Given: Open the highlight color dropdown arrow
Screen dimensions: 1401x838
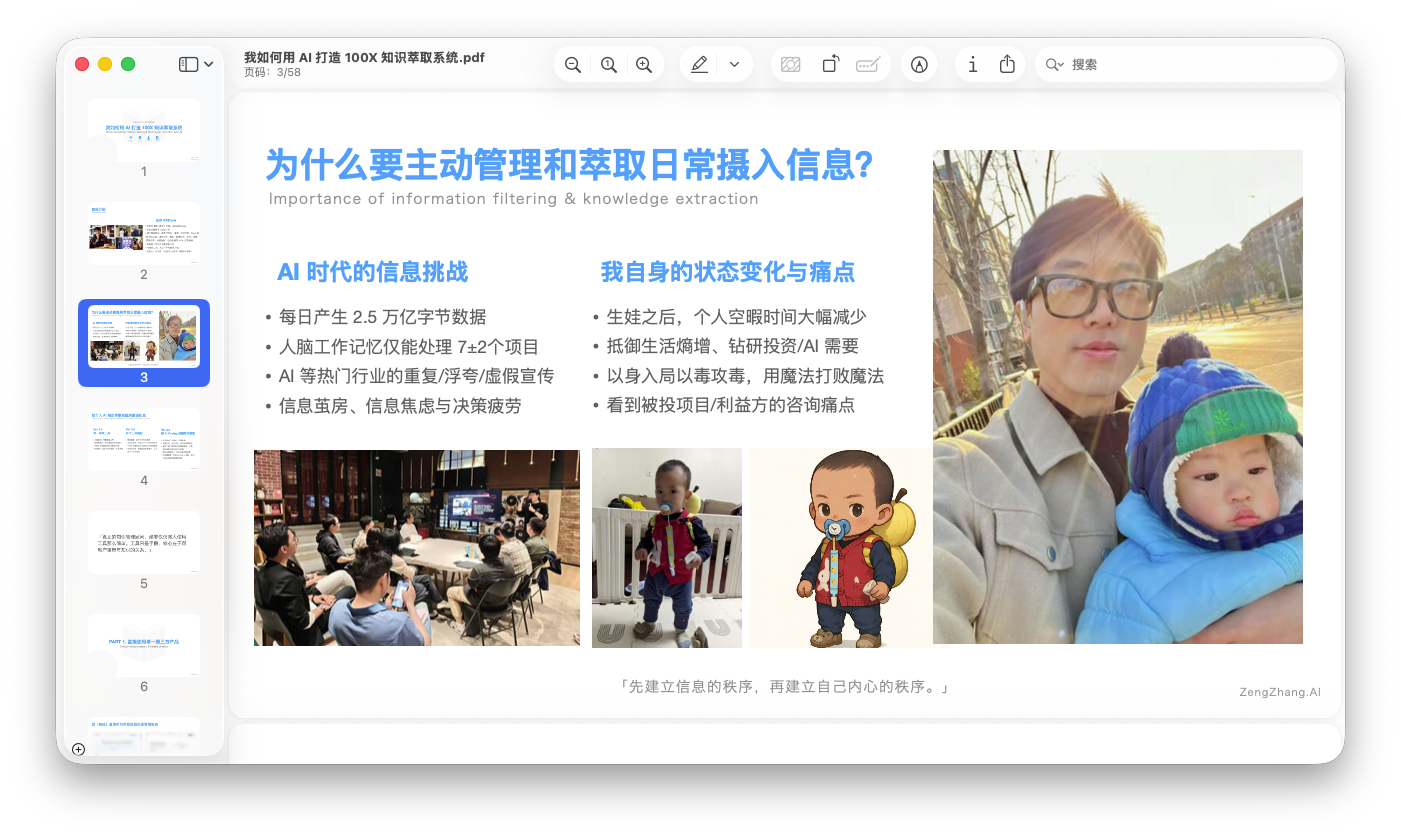Looking at the screenshot, I should 734,65.
